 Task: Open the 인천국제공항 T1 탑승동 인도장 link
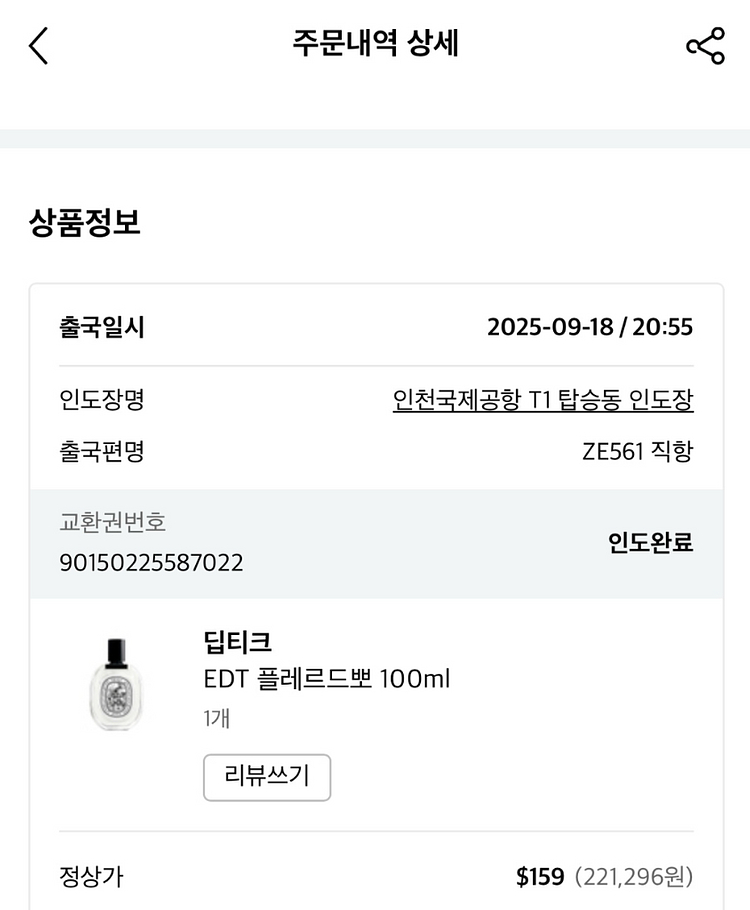pyautogui.click(x=543, y=401)
